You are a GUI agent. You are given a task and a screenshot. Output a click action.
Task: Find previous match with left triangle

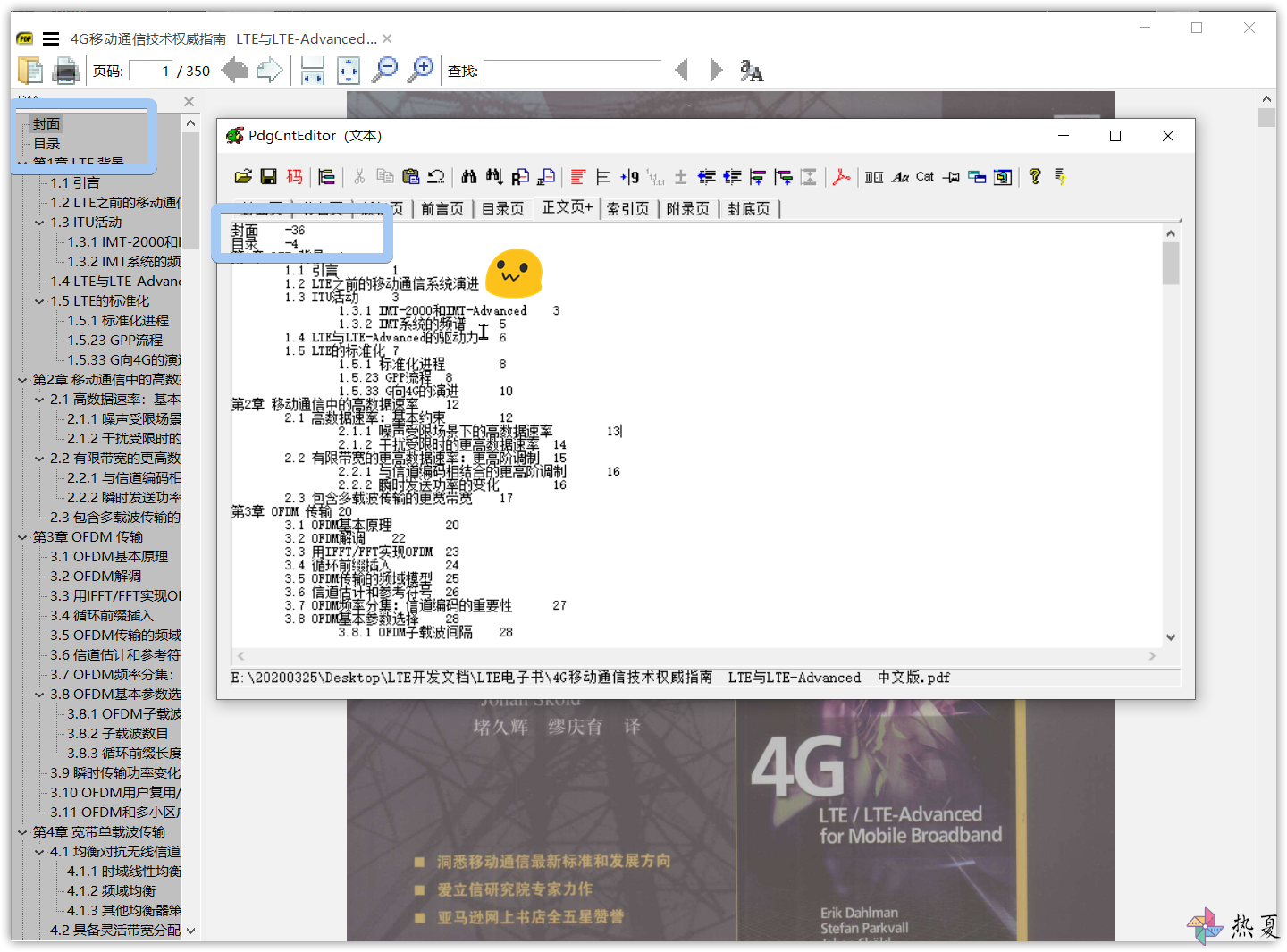click(x=682, y=70)
